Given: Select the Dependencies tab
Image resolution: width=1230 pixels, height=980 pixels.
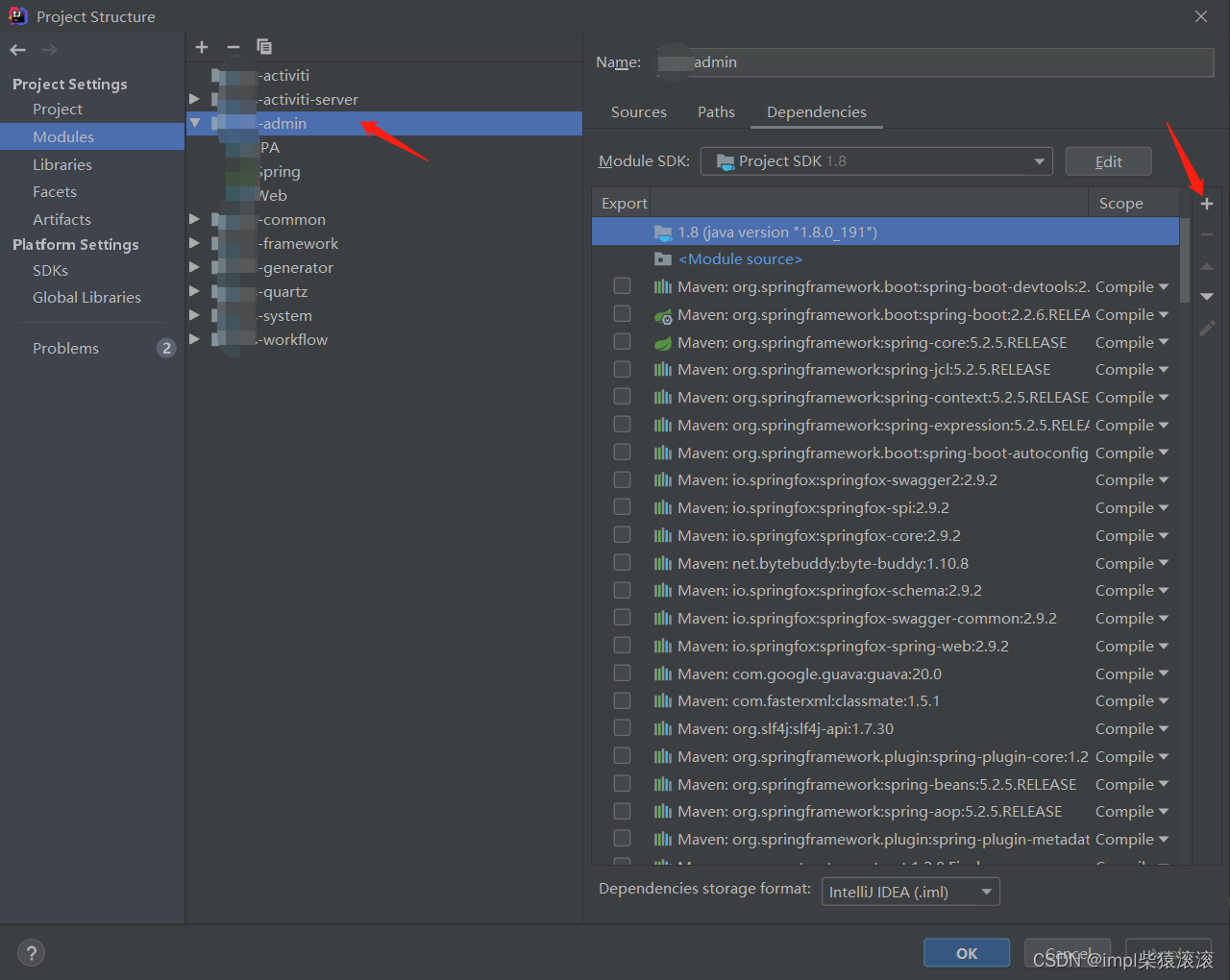Looking at the screenshot, I should [x=817, y=112].
